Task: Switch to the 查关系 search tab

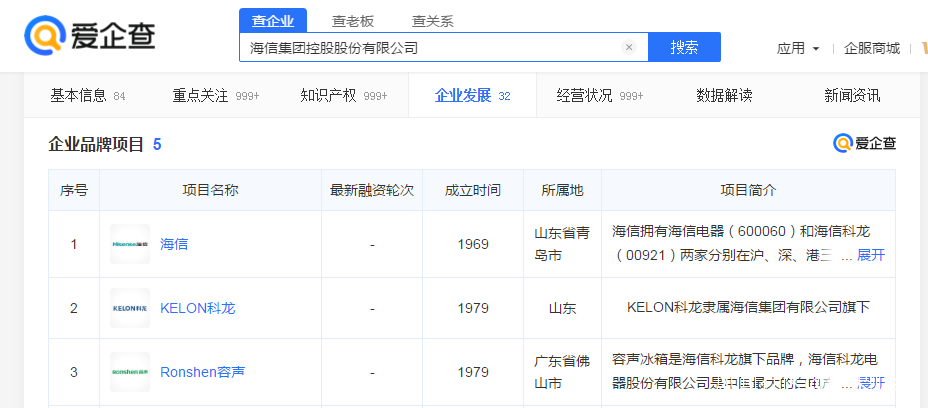Action: (x=432, y=20)
